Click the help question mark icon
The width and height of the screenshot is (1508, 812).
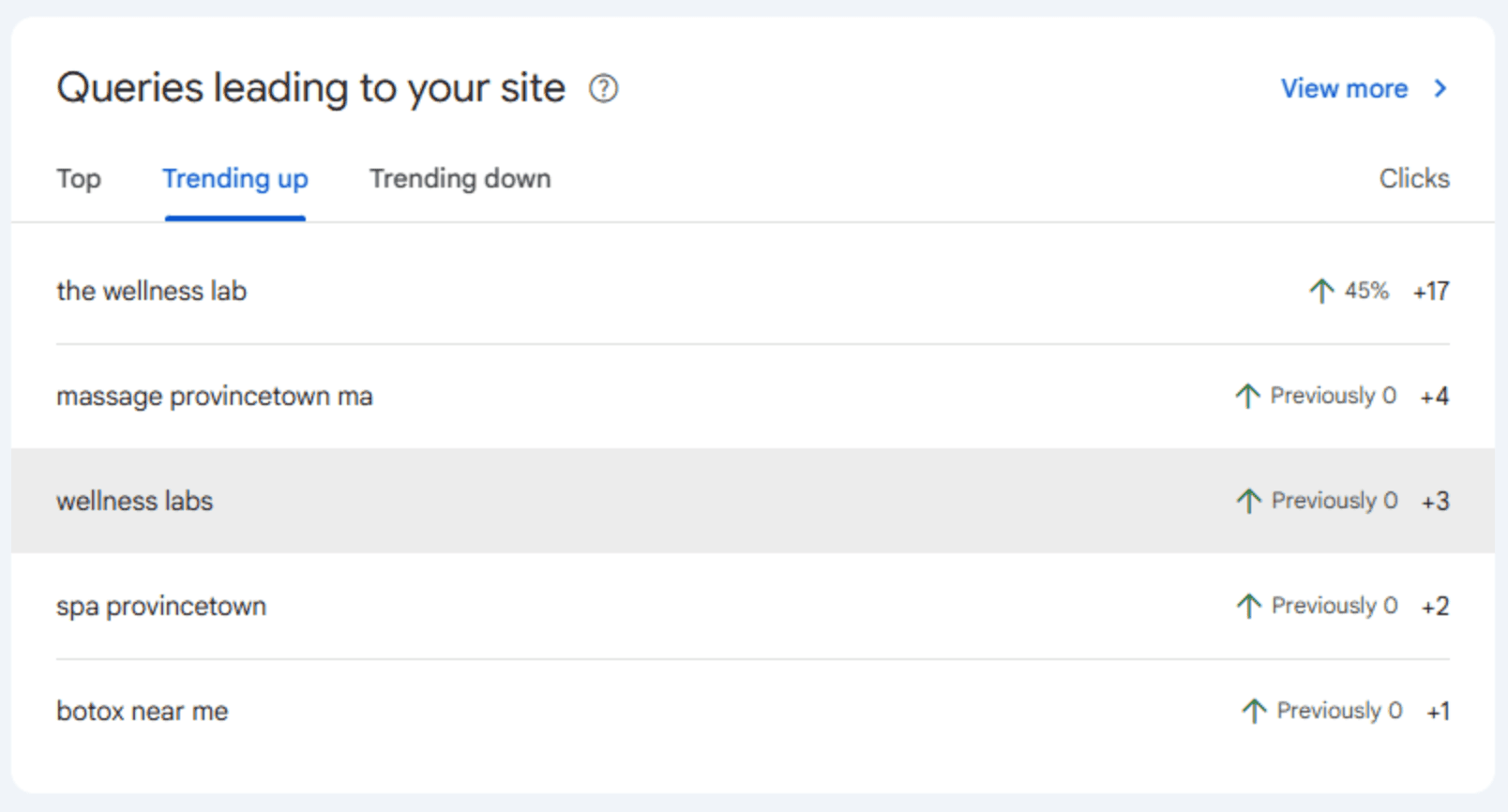pos(605,89)
